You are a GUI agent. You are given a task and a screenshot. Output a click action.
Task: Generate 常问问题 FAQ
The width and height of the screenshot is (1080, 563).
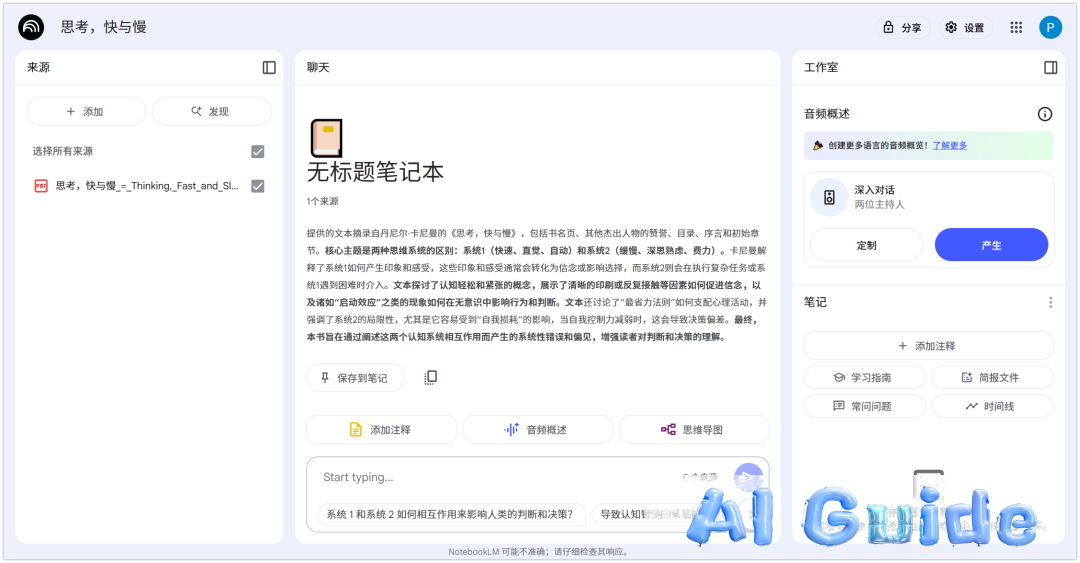[x=864, y=406]
